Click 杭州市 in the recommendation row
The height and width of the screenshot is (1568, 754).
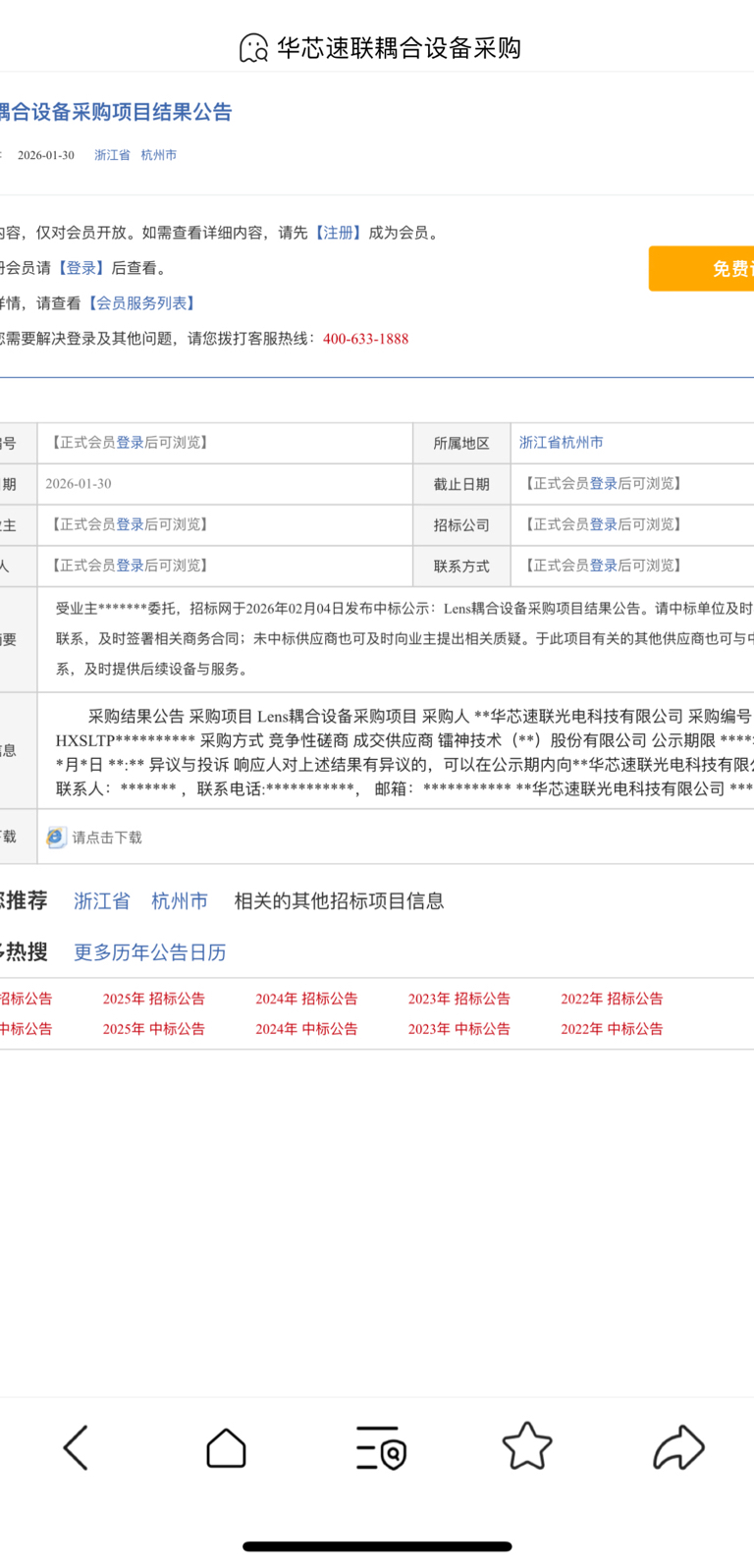point(180,901)
